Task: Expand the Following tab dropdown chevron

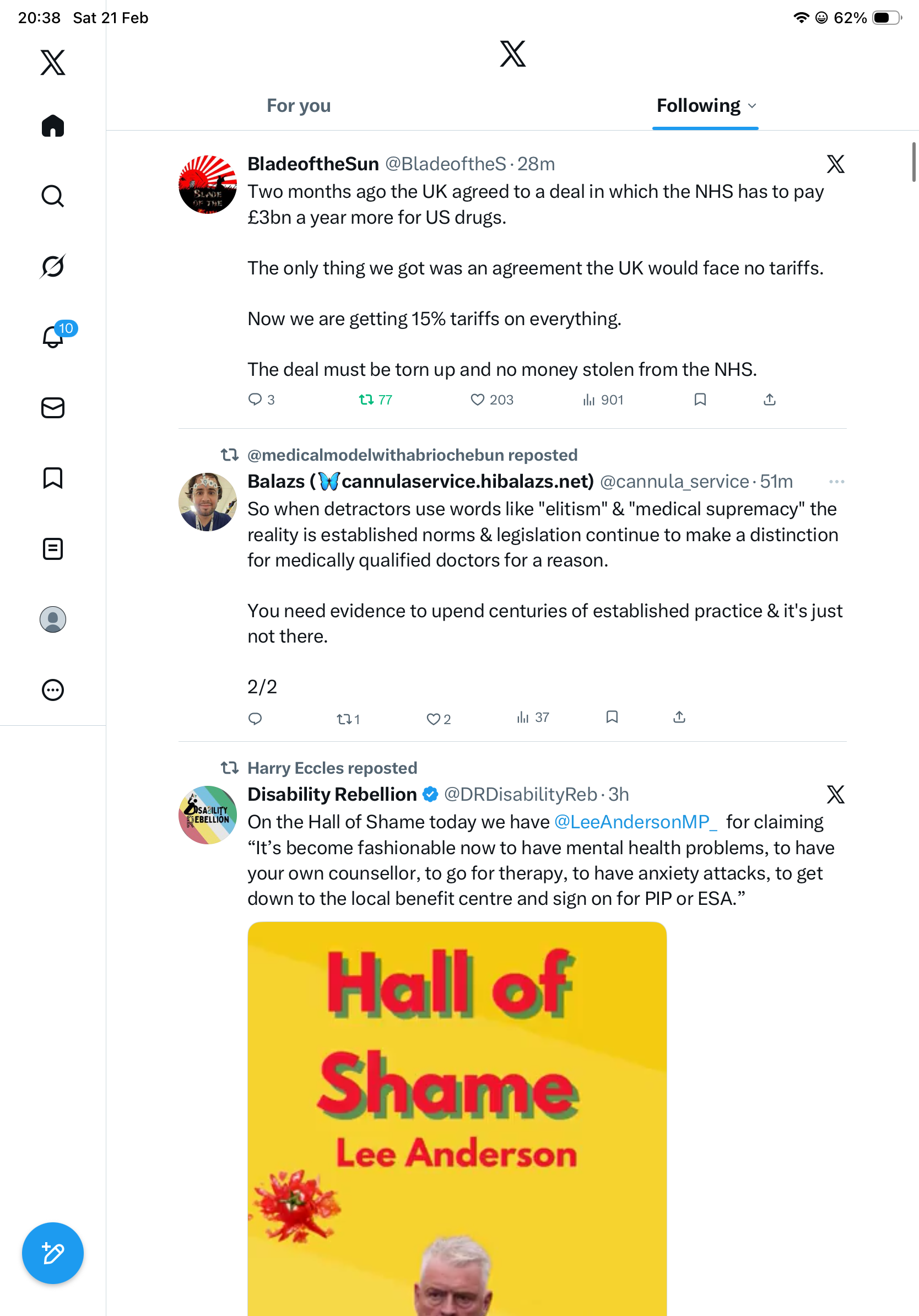Action: tap(752, 106)
